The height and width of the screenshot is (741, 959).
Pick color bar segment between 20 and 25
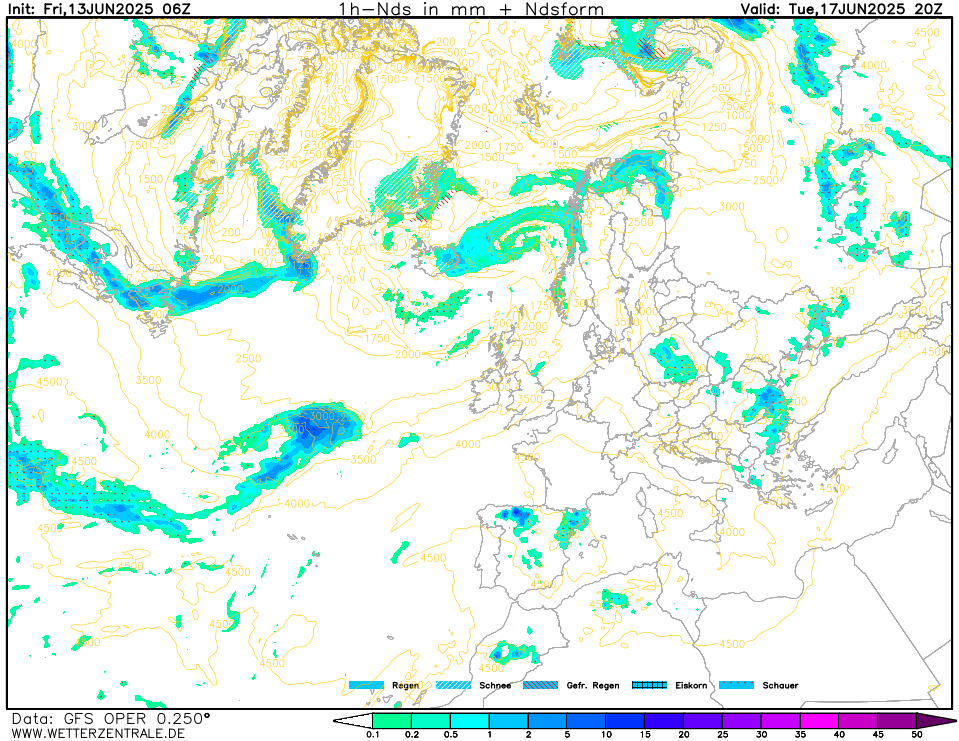703,721
